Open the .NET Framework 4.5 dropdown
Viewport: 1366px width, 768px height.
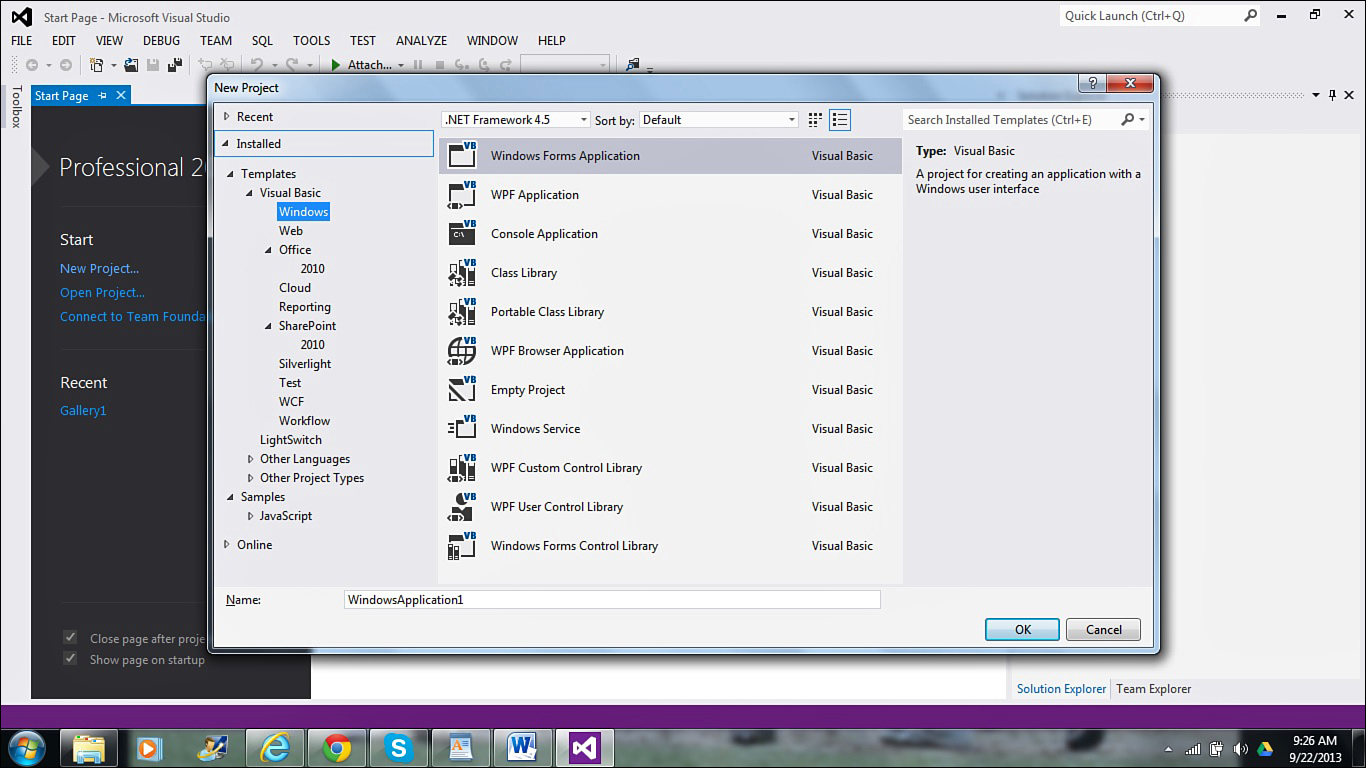pos(516,120)
